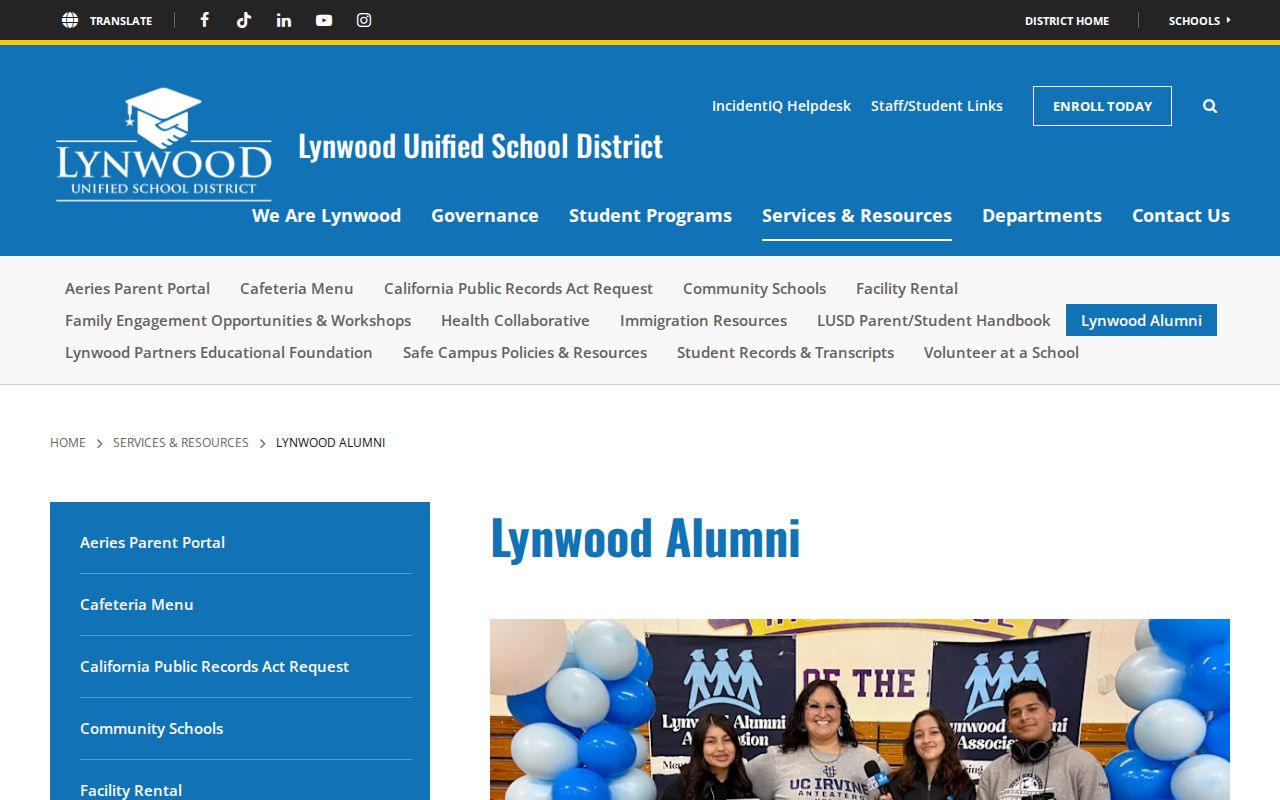Open the Student Programs menu
The image size is (1280, 800).
coord(650,215)
